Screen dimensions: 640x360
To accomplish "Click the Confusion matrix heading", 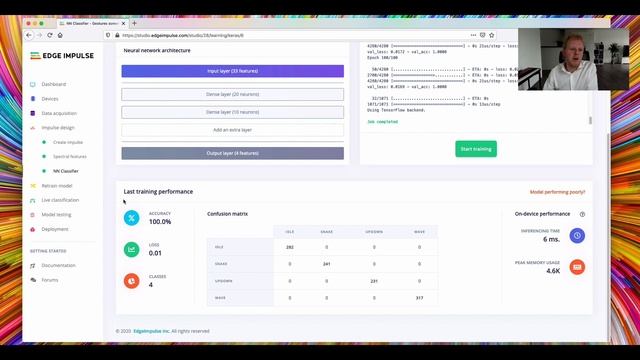I will 227,214.
